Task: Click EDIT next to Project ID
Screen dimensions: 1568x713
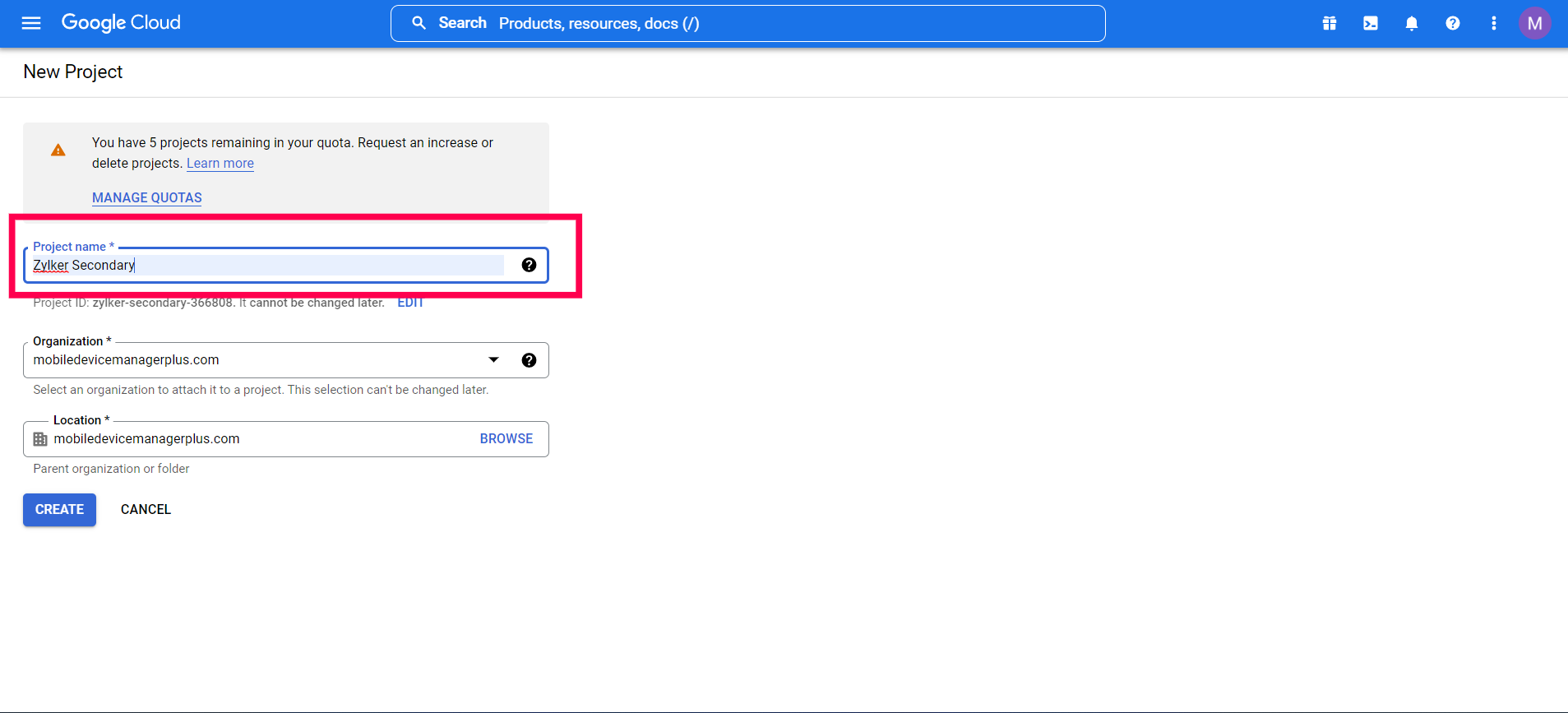Action: tap(410, 303)
